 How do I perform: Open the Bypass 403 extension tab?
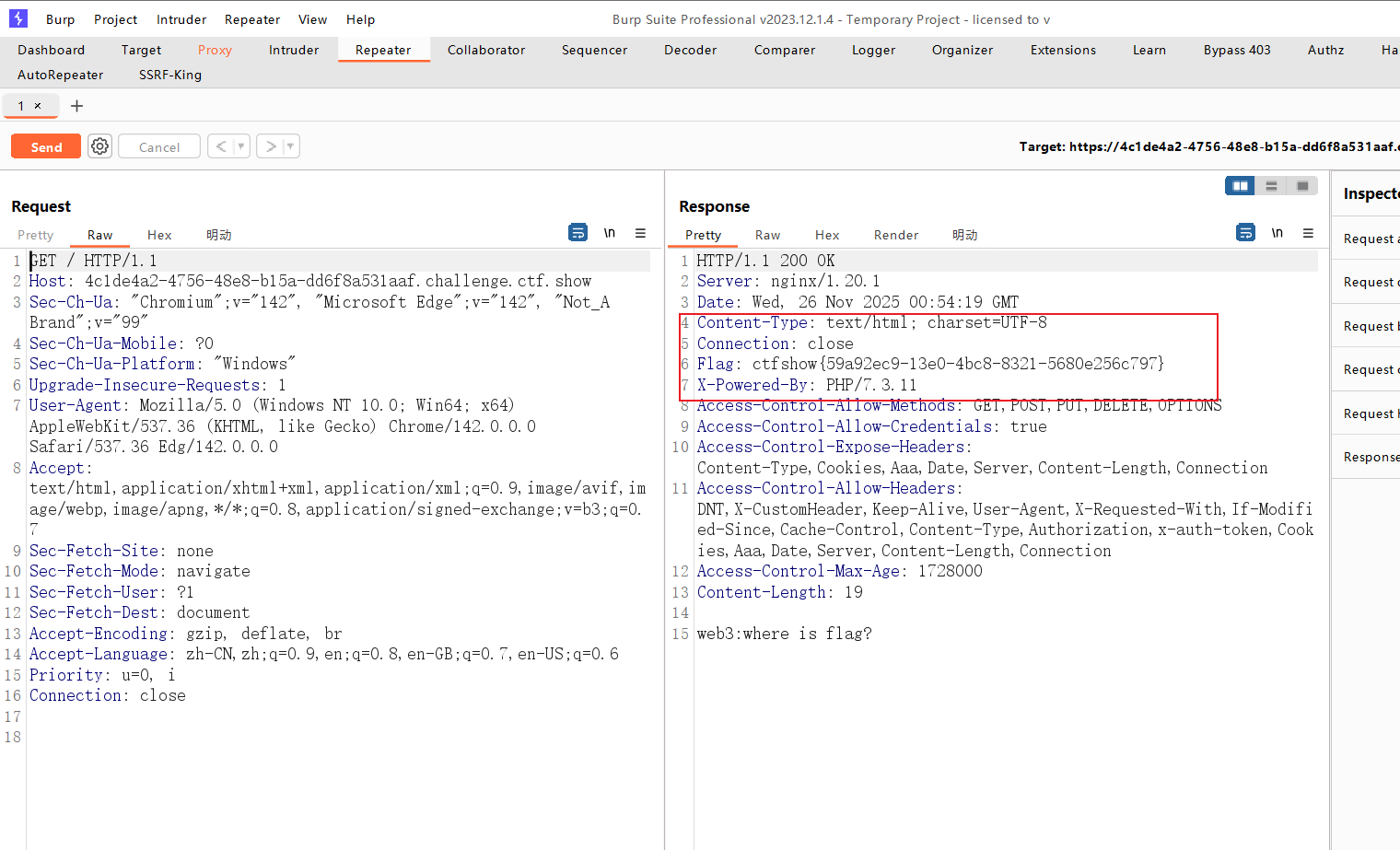tap(1237, 50)
